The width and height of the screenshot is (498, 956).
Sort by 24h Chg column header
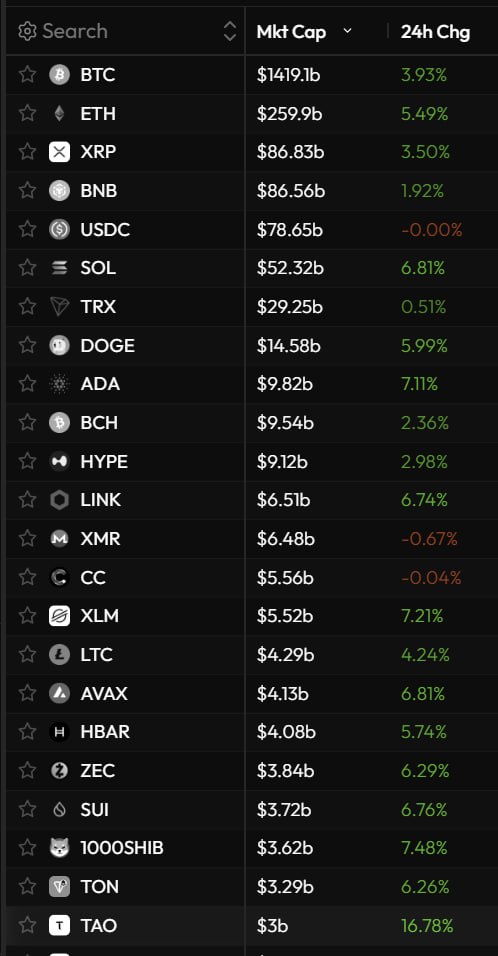pyautogui.click(x=435, y=32)
